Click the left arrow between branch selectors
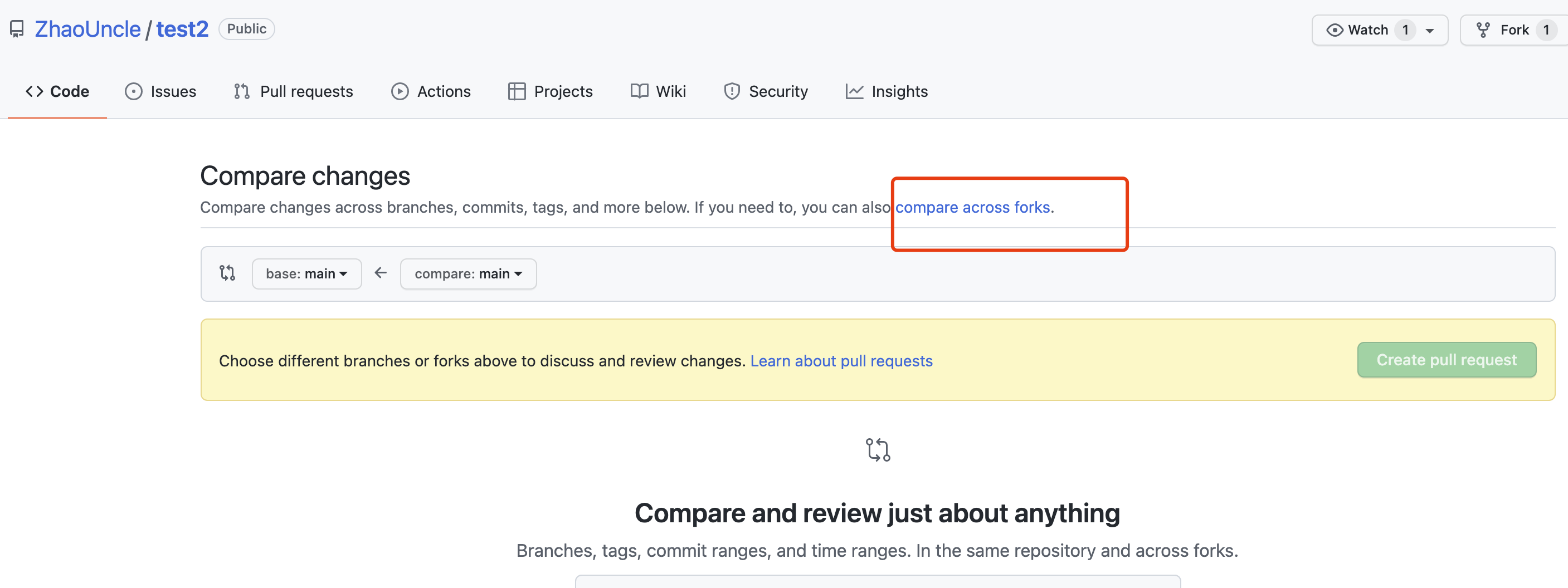Viewport: 1568px width, 588px height. click(x=381, y=273)
